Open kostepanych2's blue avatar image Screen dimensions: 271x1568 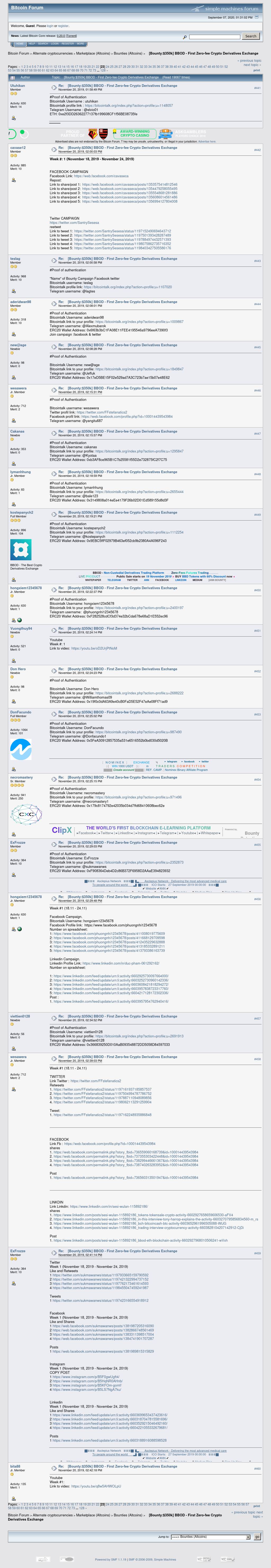[21, 550]
